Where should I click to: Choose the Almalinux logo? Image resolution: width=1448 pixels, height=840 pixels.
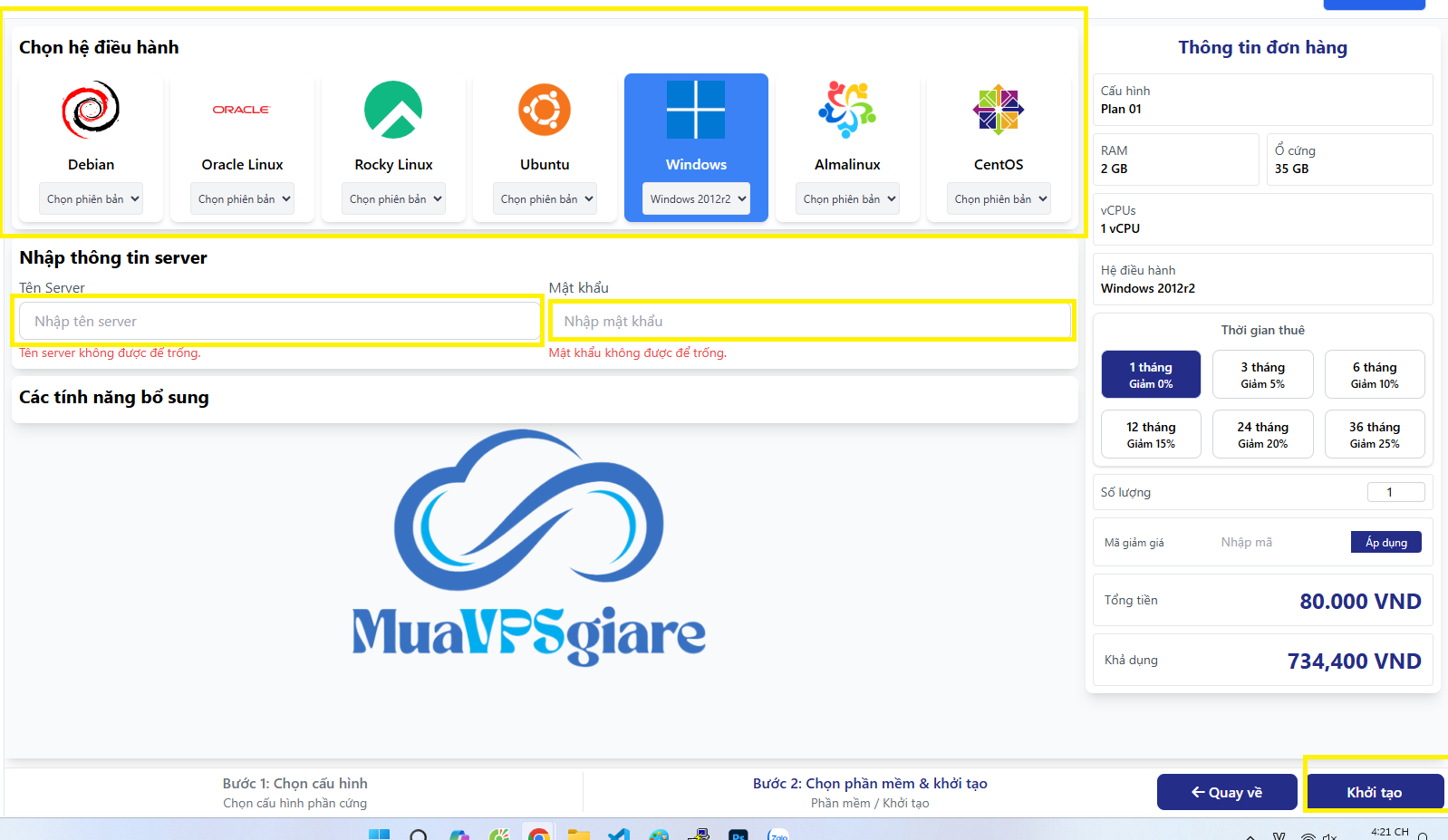click(847, 110)
